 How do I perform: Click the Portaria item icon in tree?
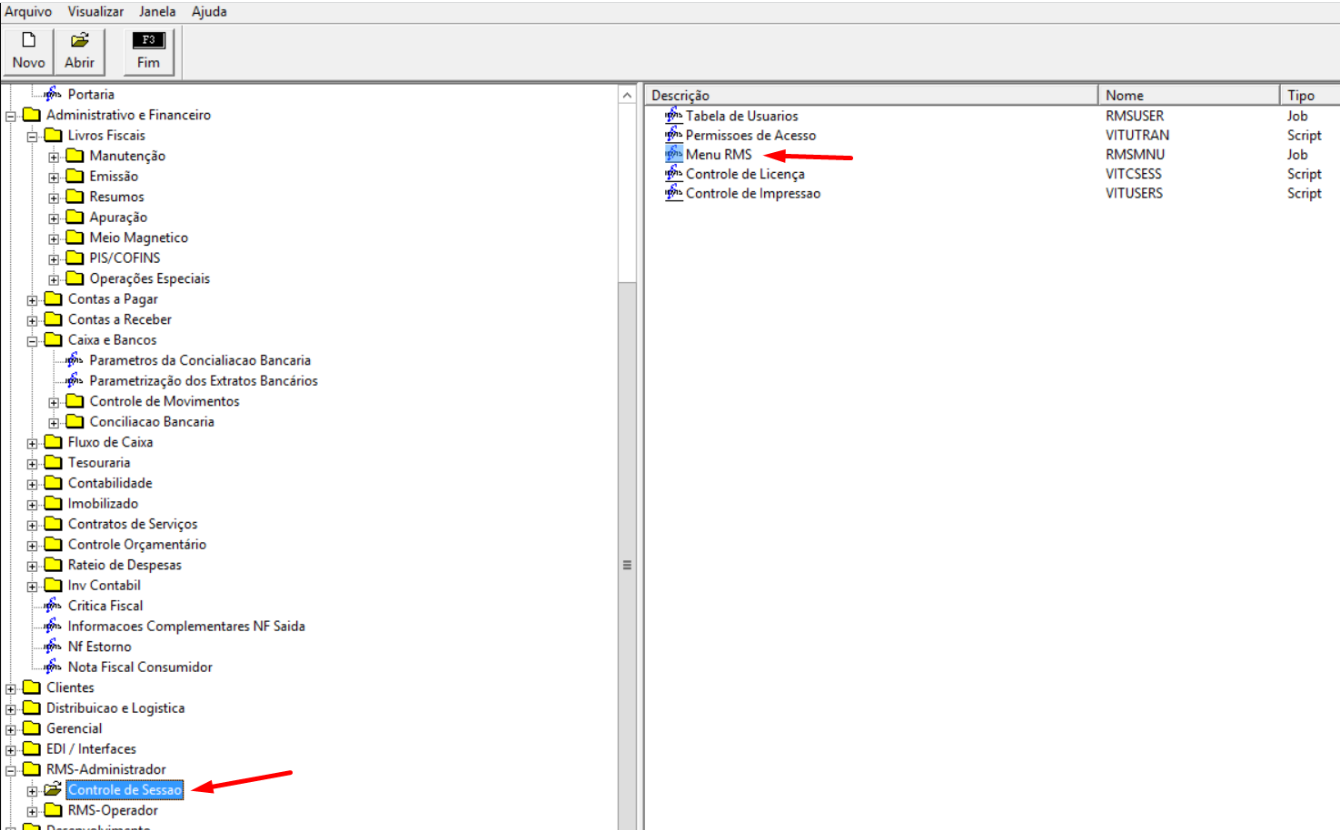[x=54, y=94]
